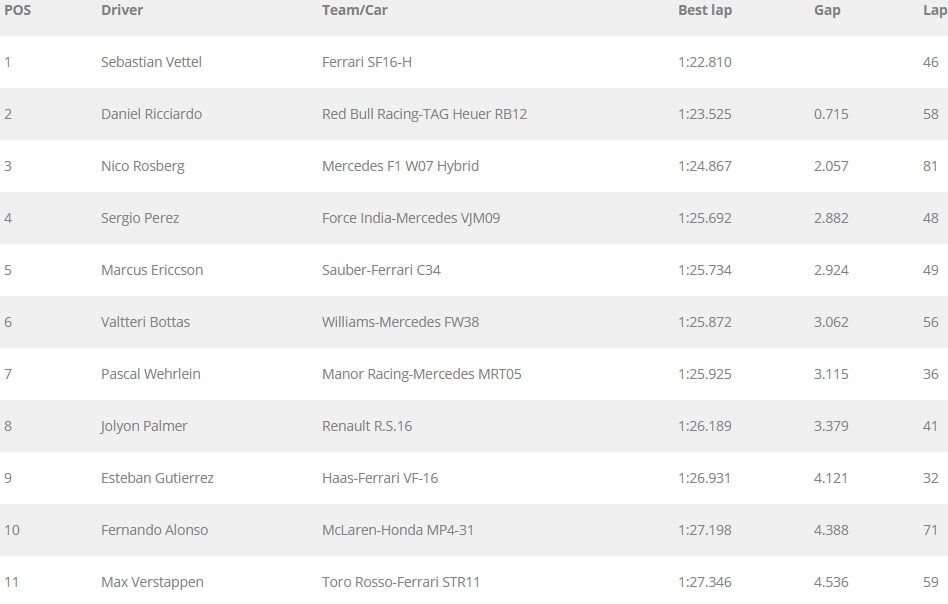Click the Haas-Ferrari VF-16 car entry
The height and width of the screenshot is (604, 948).
(x=380, y=478)
